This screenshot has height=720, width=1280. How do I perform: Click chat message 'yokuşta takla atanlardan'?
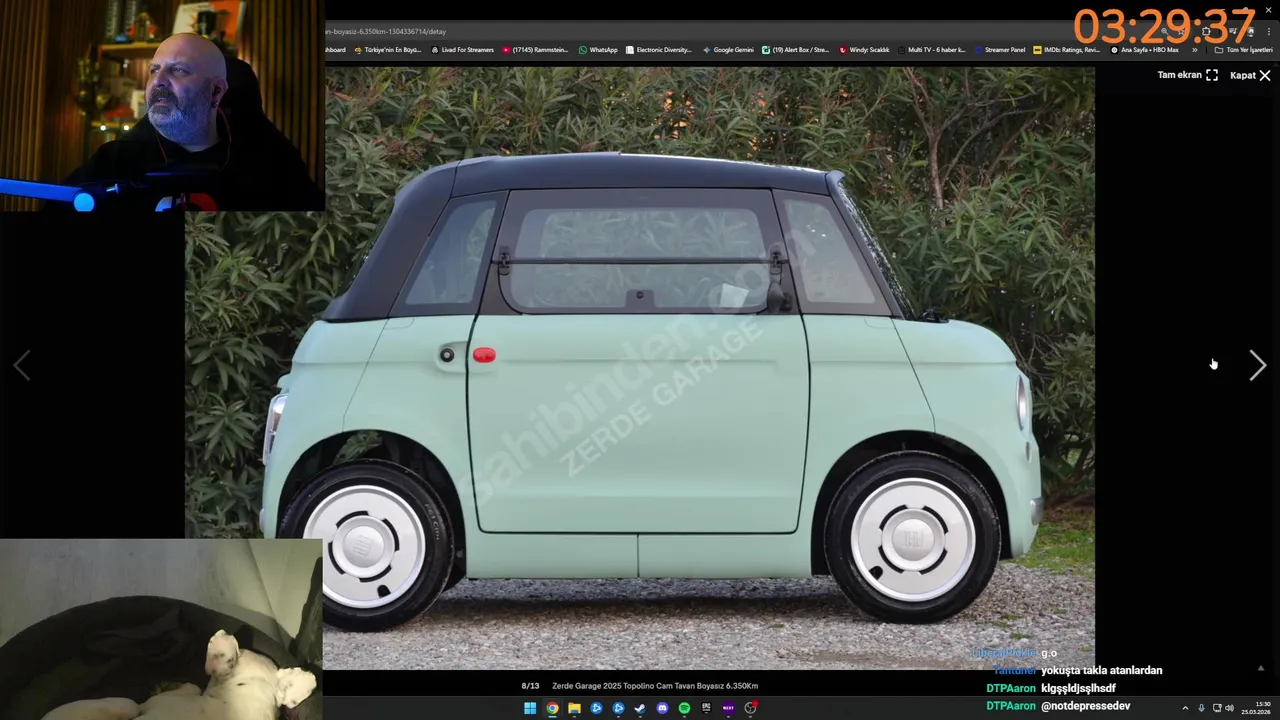tap(1101, 670)
